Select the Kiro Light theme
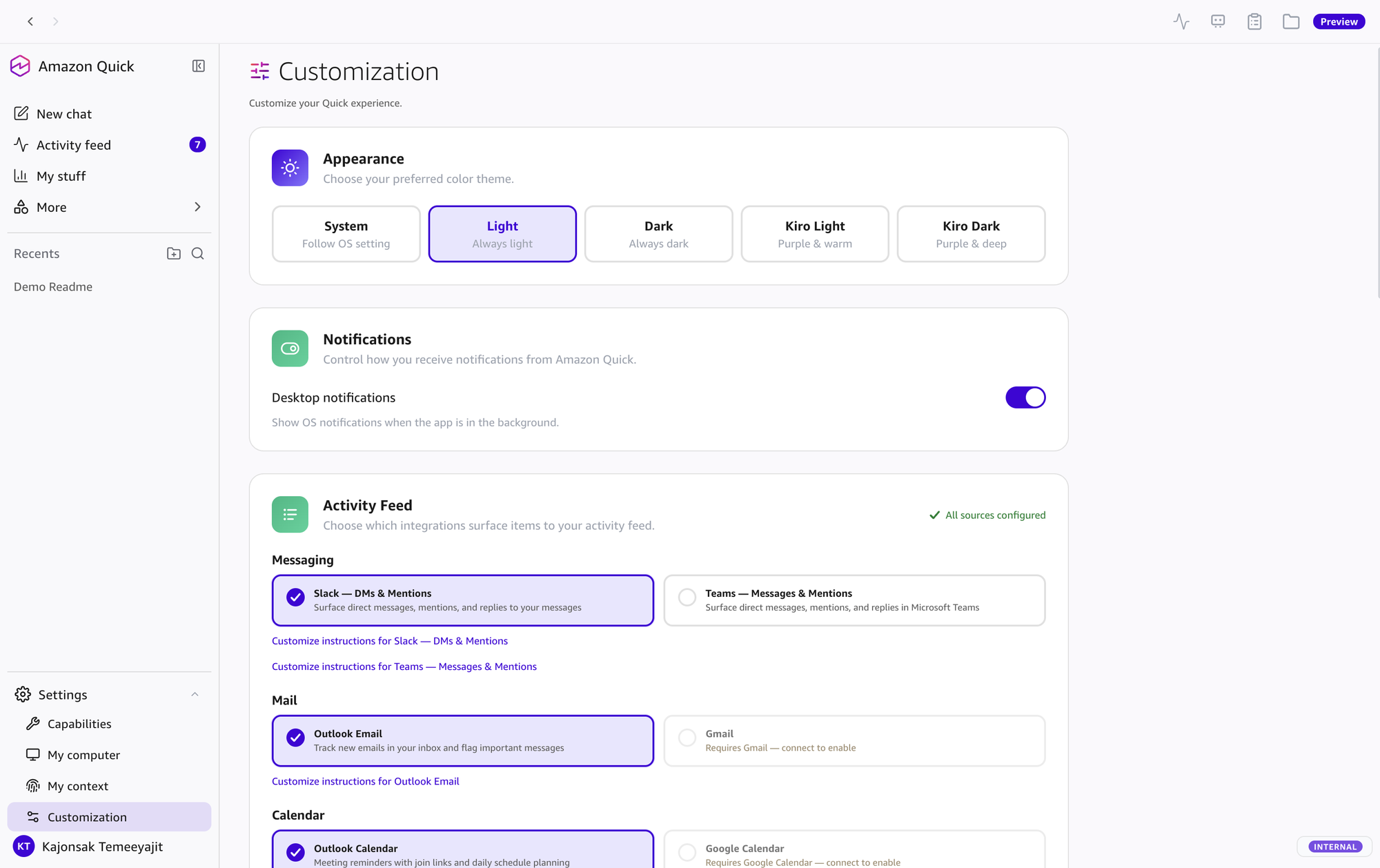The width and height of the screenshot is (1380, 868). [815, 234]
